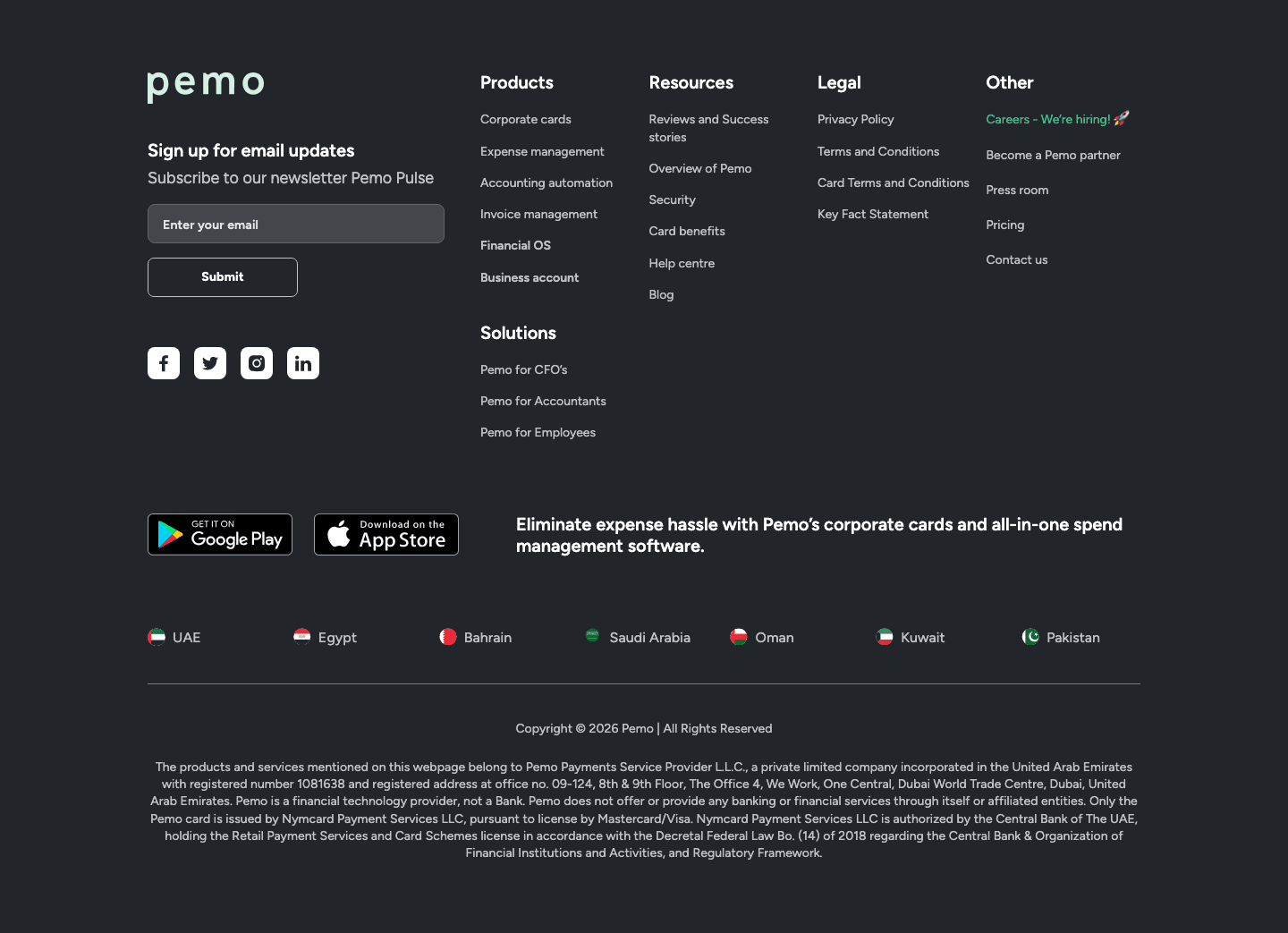Screen dimensions: 1288x933
Task: Open Expense management link
Action: coord(542,151)
